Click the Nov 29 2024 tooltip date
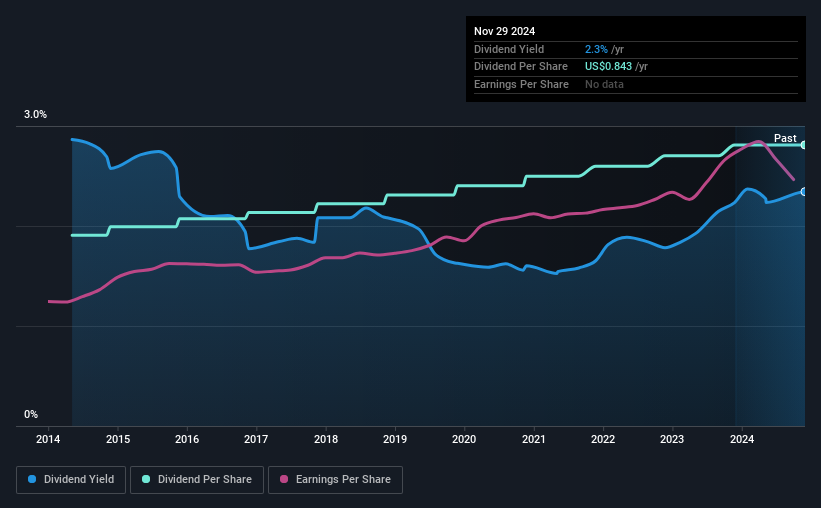 click(x=504, y=31)
